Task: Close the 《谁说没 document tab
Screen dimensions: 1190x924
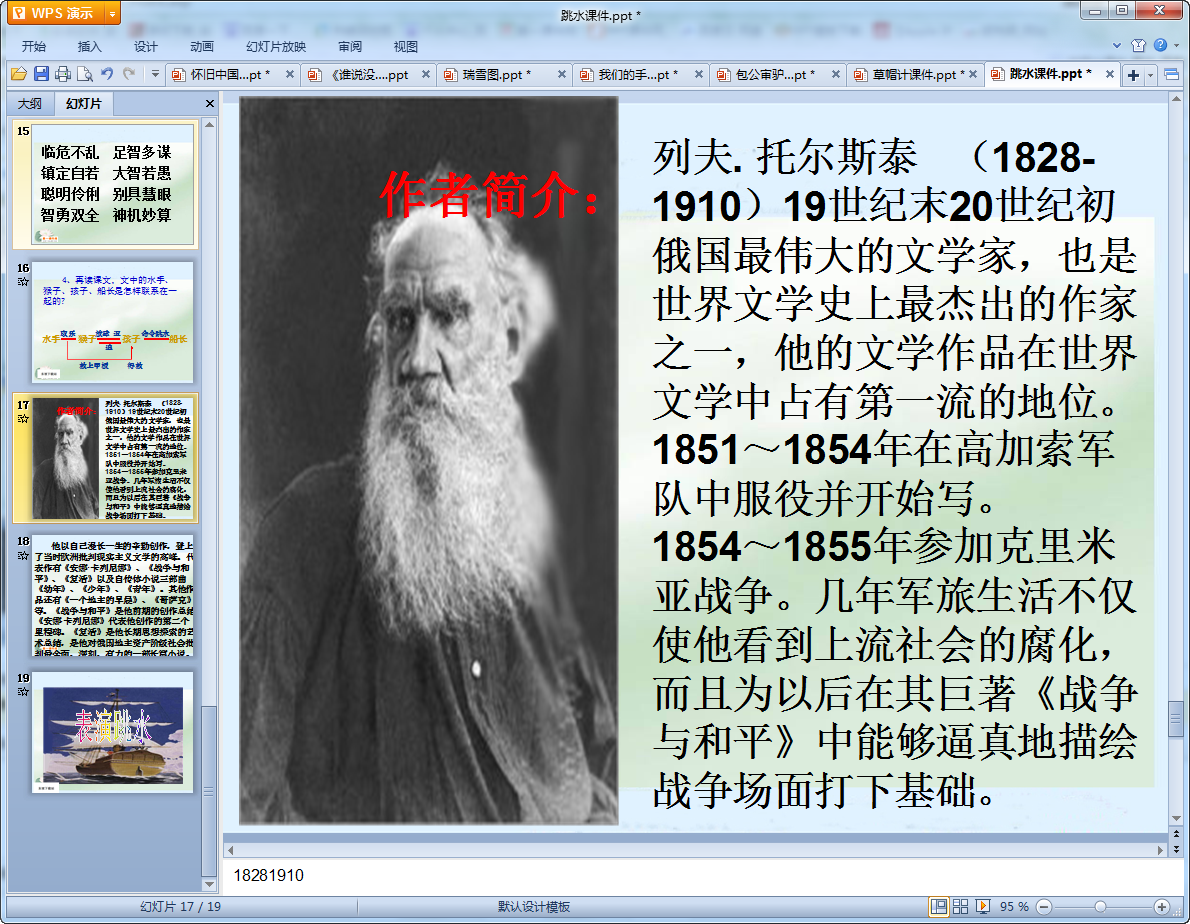Action: pos(426,74)
